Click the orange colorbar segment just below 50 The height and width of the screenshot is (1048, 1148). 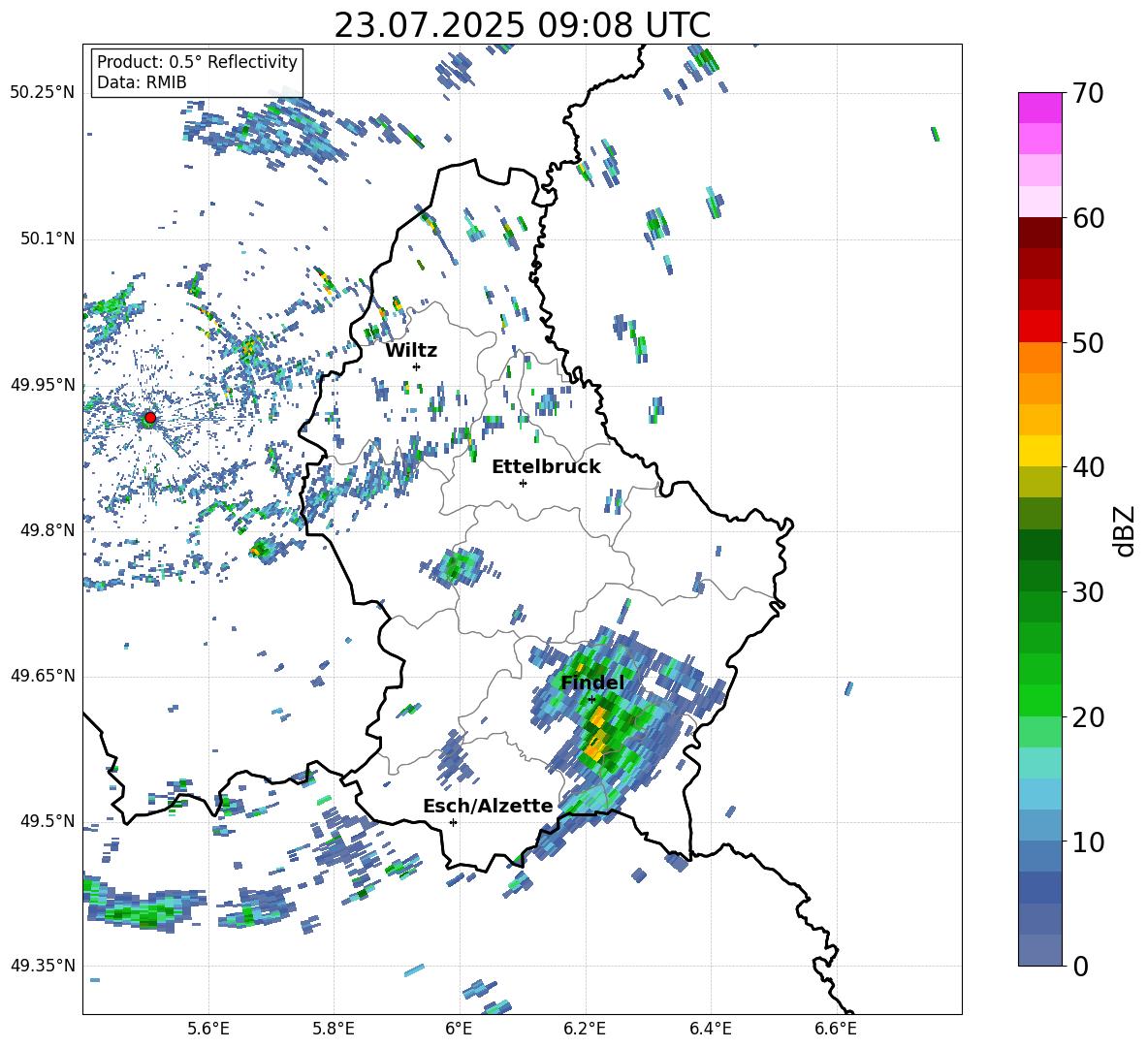click(x=1040, y=357)
